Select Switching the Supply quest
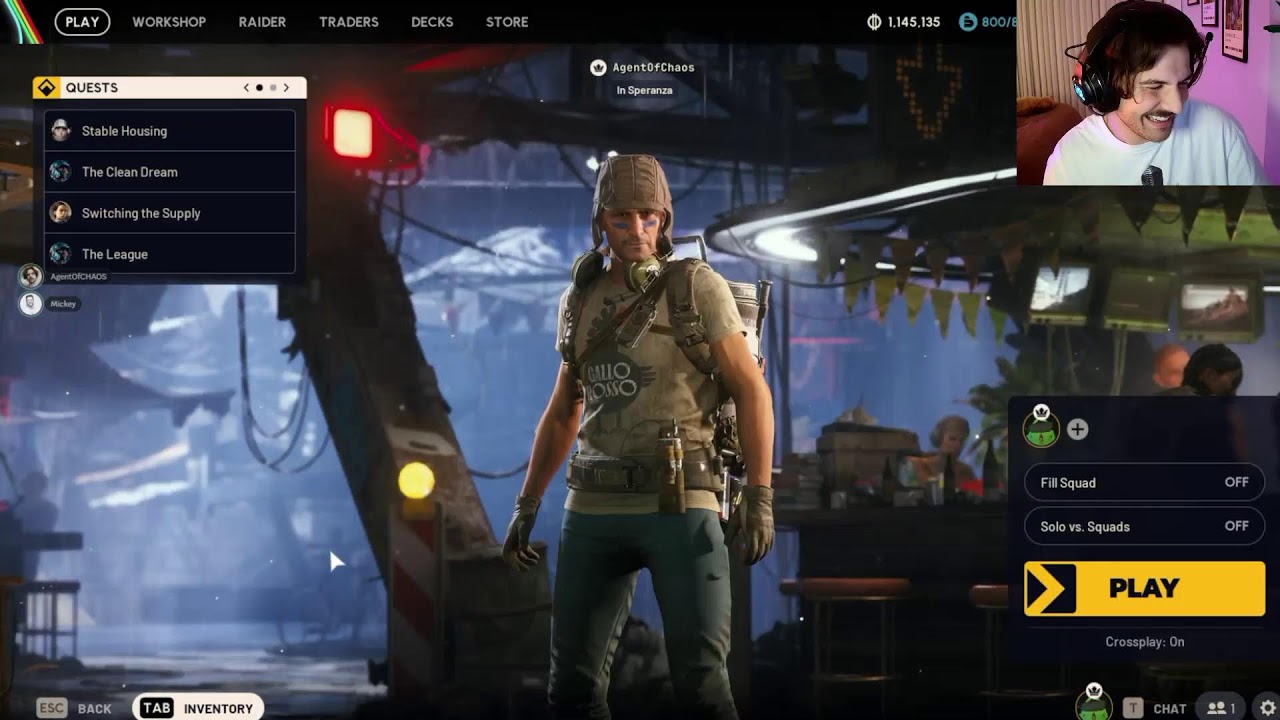 coord(170,213)
